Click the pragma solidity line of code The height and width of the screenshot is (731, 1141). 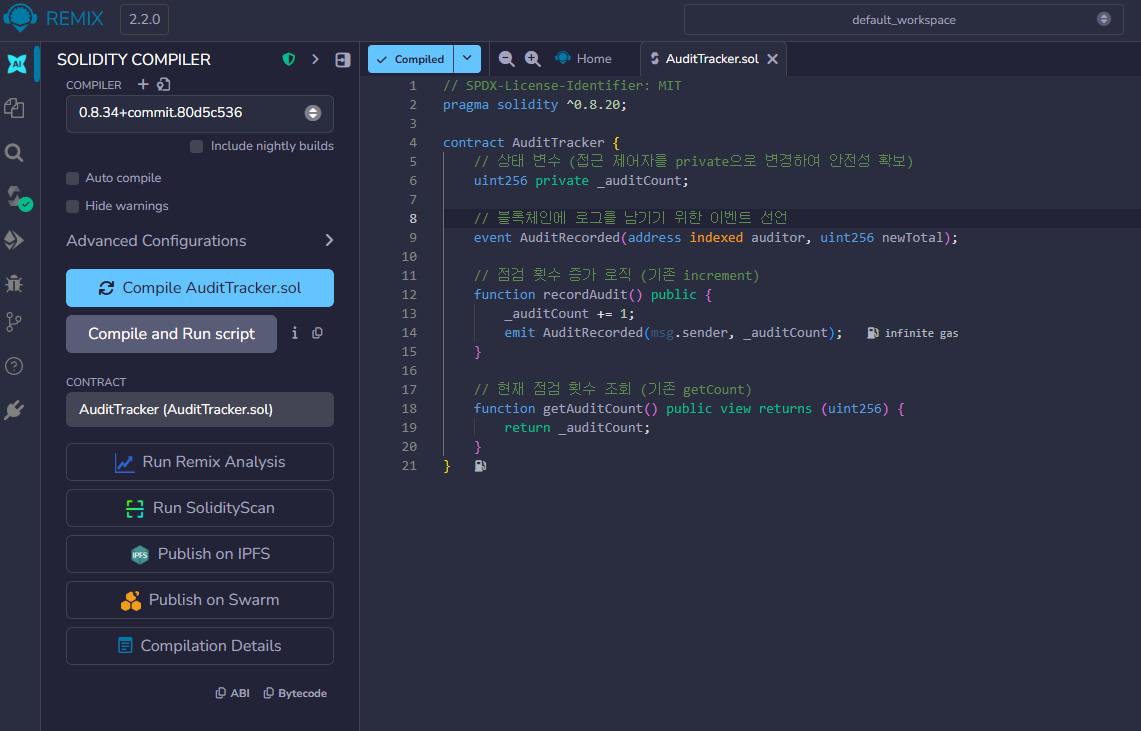(x=535, y=105)
